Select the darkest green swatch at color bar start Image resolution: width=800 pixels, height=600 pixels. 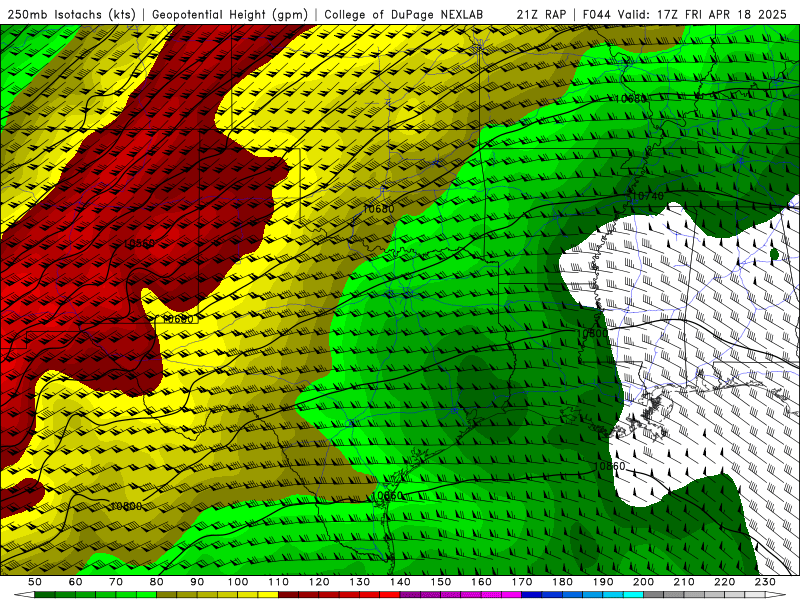tap(45, 595)
